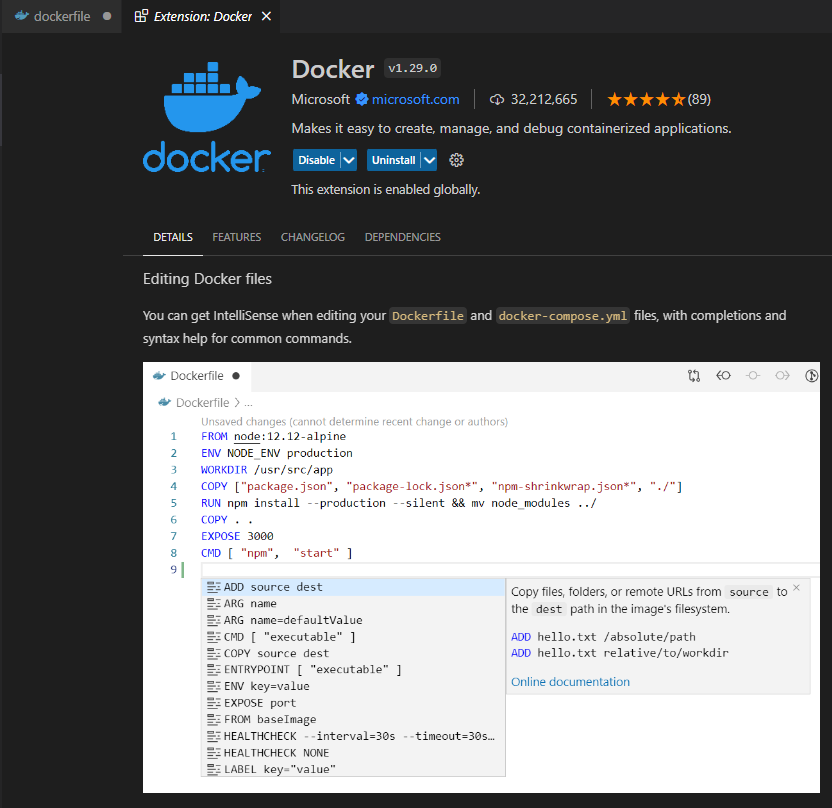The height and width of the screenshot is (808, 832).
Task: Open the DEPENDENCIES tab
Action: point(403,237)
